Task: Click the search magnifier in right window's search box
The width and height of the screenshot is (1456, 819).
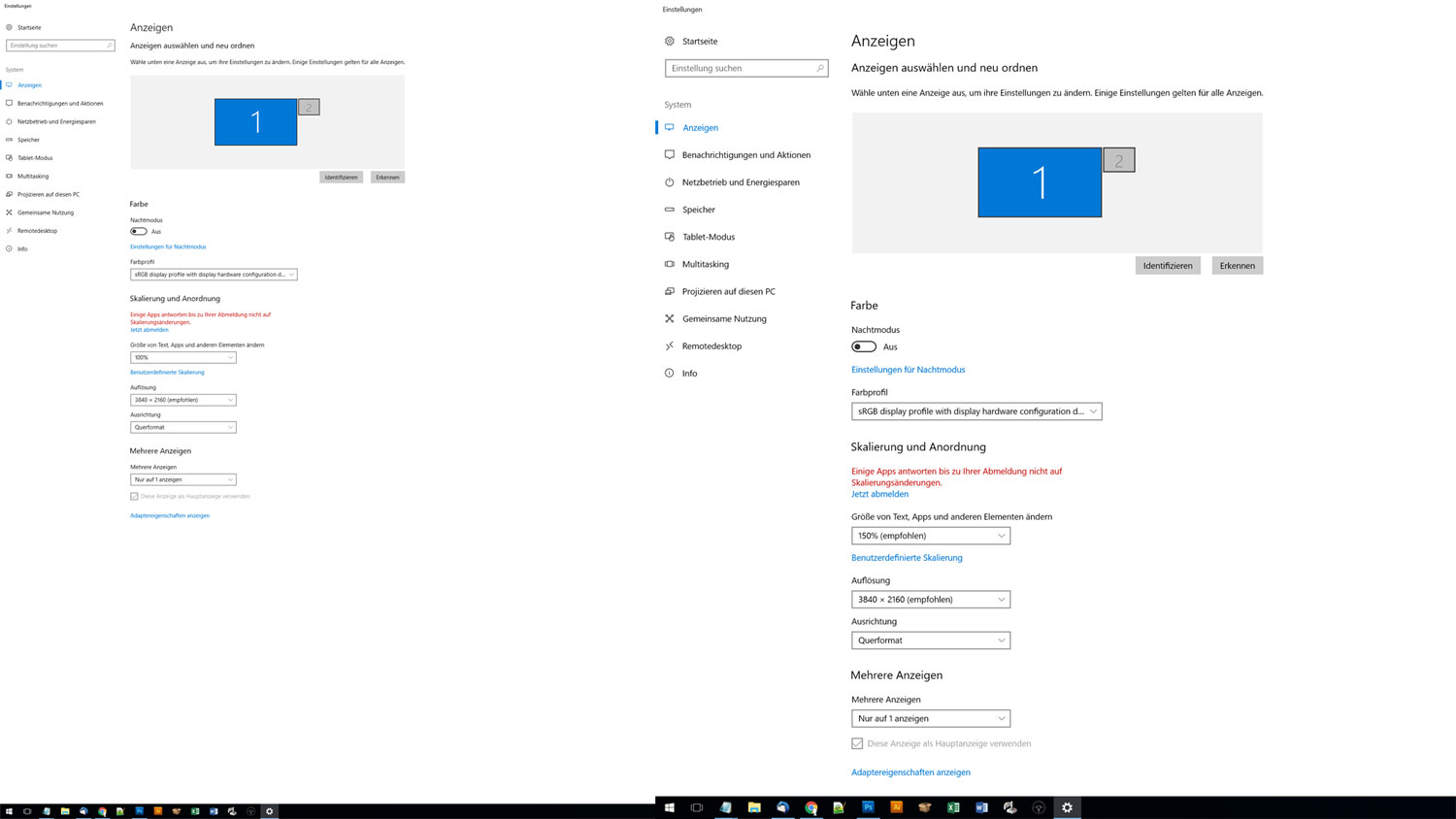Action: point(820,68)
